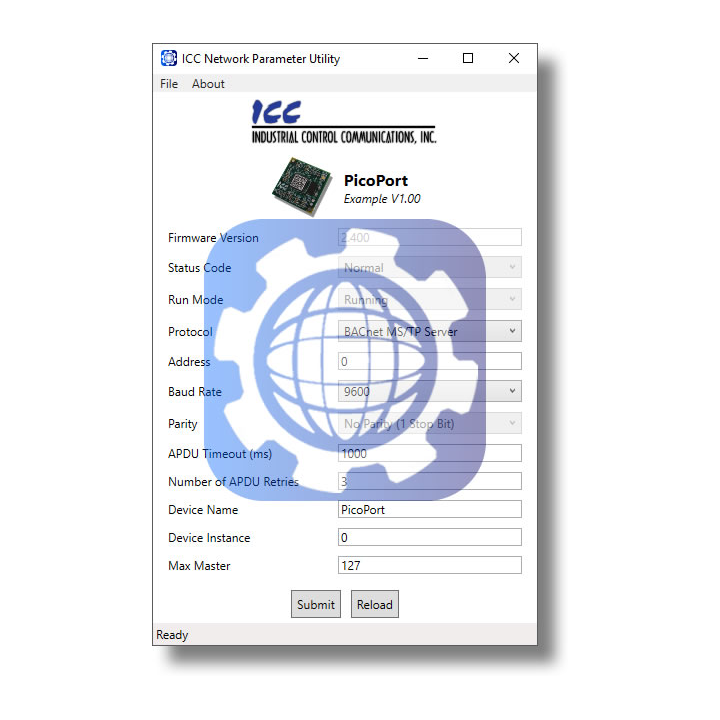Click the ICC app icon in title bar
Viewport: 720px width, 720px height.
(x=169, y=58)
